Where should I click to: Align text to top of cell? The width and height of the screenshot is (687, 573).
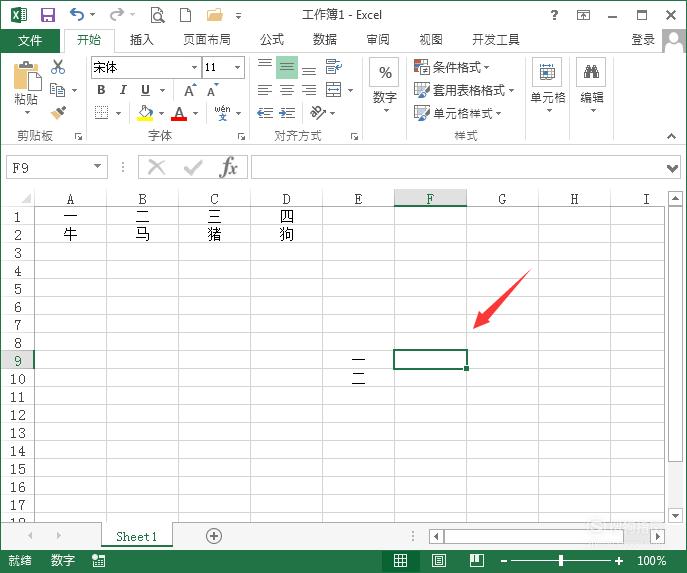coord(265,67)
